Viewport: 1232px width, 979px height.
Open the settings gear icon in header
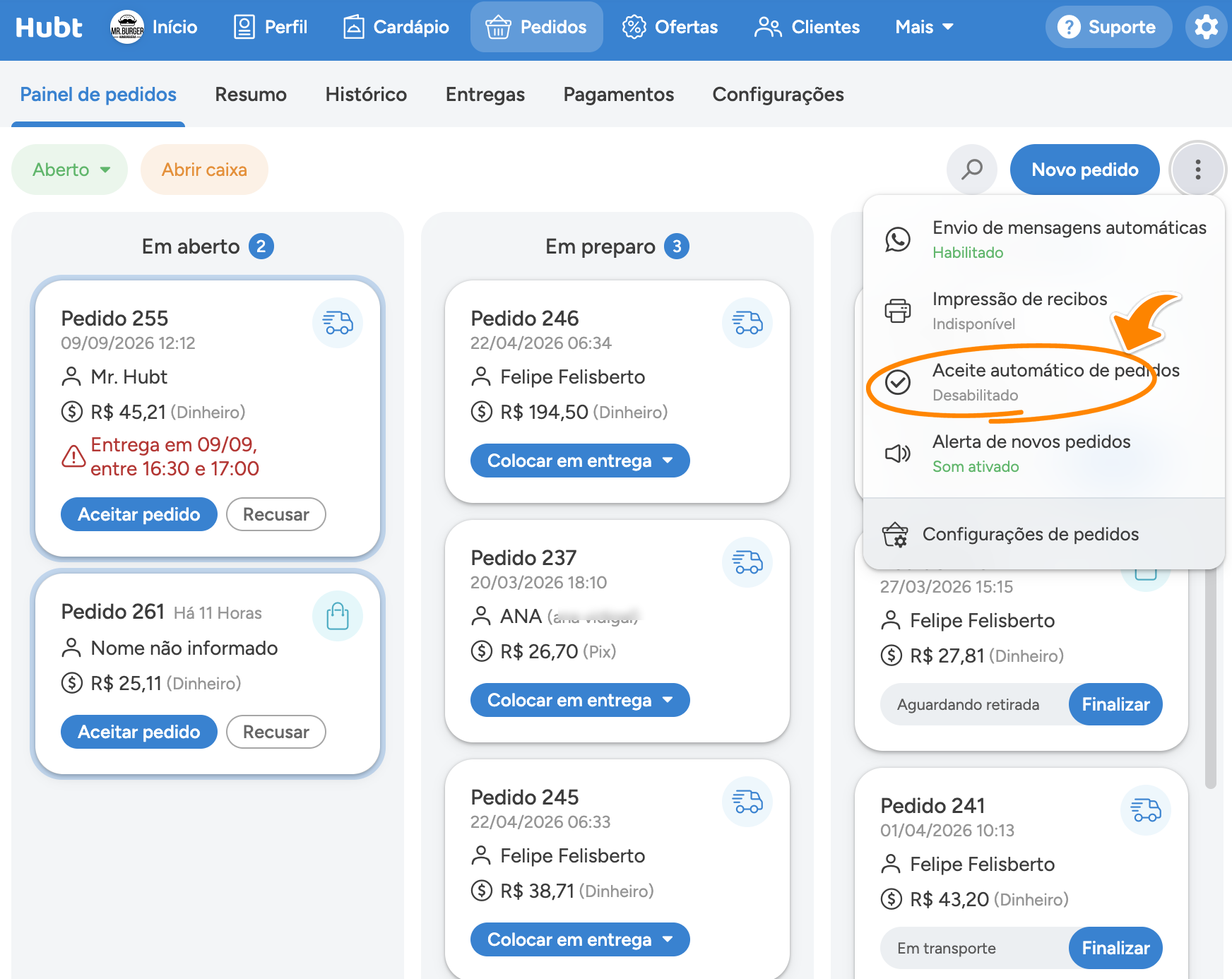[x=1206, y=27]
